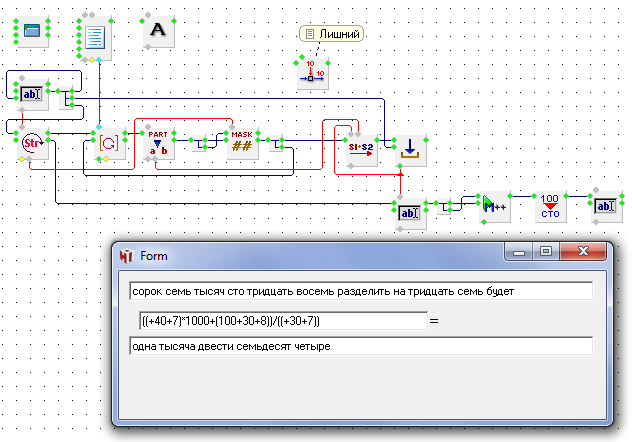This screenshot has height=442, width=632.
Task: Click the document list element icon
Action: [x=95, y=38]
